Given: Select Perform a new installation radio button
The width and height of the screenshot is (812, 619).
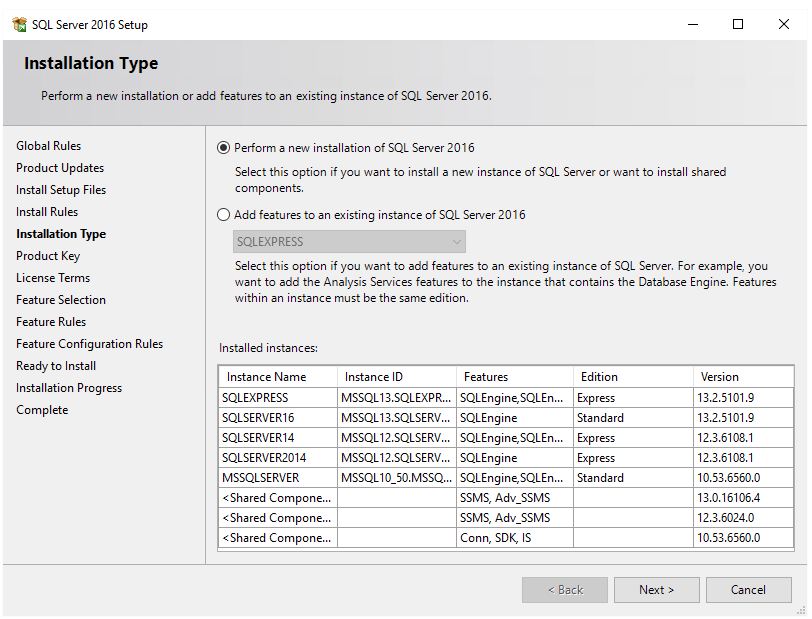Looking at the screenshot, I should click(223, 148).
